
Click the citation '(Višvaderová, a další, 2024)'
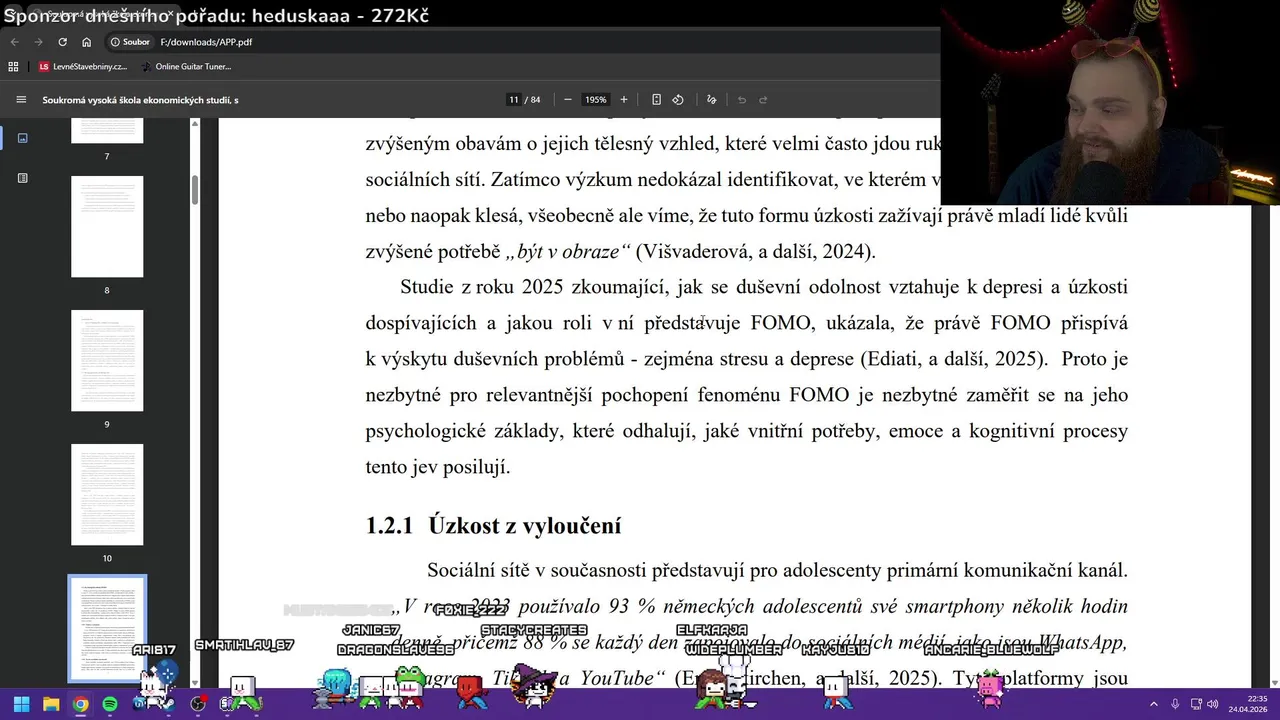(x=755, y=251)
